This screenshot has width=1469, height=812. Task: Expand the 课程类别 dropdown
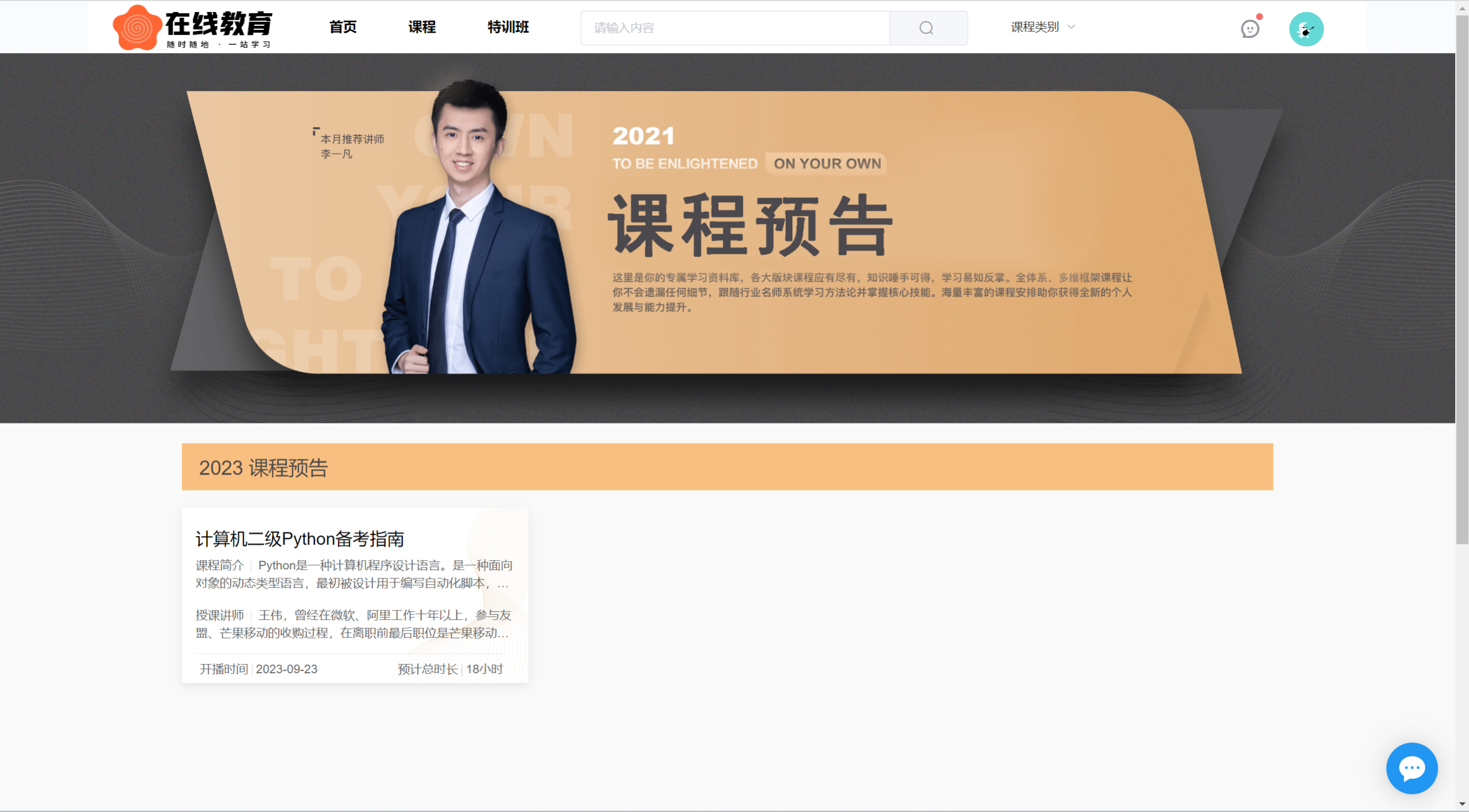(x=1034, y=27)
